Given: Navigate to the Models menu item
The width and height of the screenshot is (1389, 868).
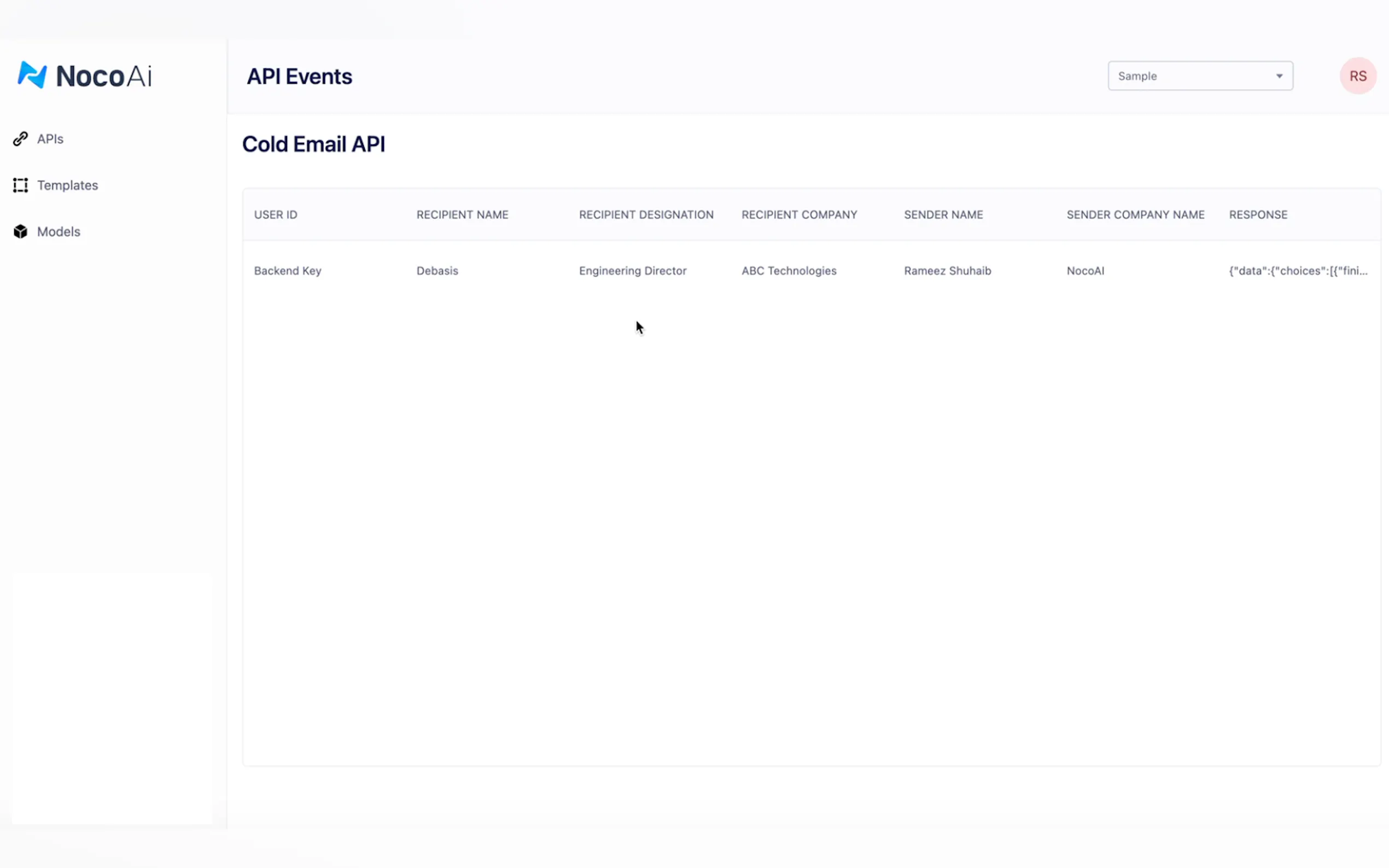Looking at the screenshot, I should (59, 231).
